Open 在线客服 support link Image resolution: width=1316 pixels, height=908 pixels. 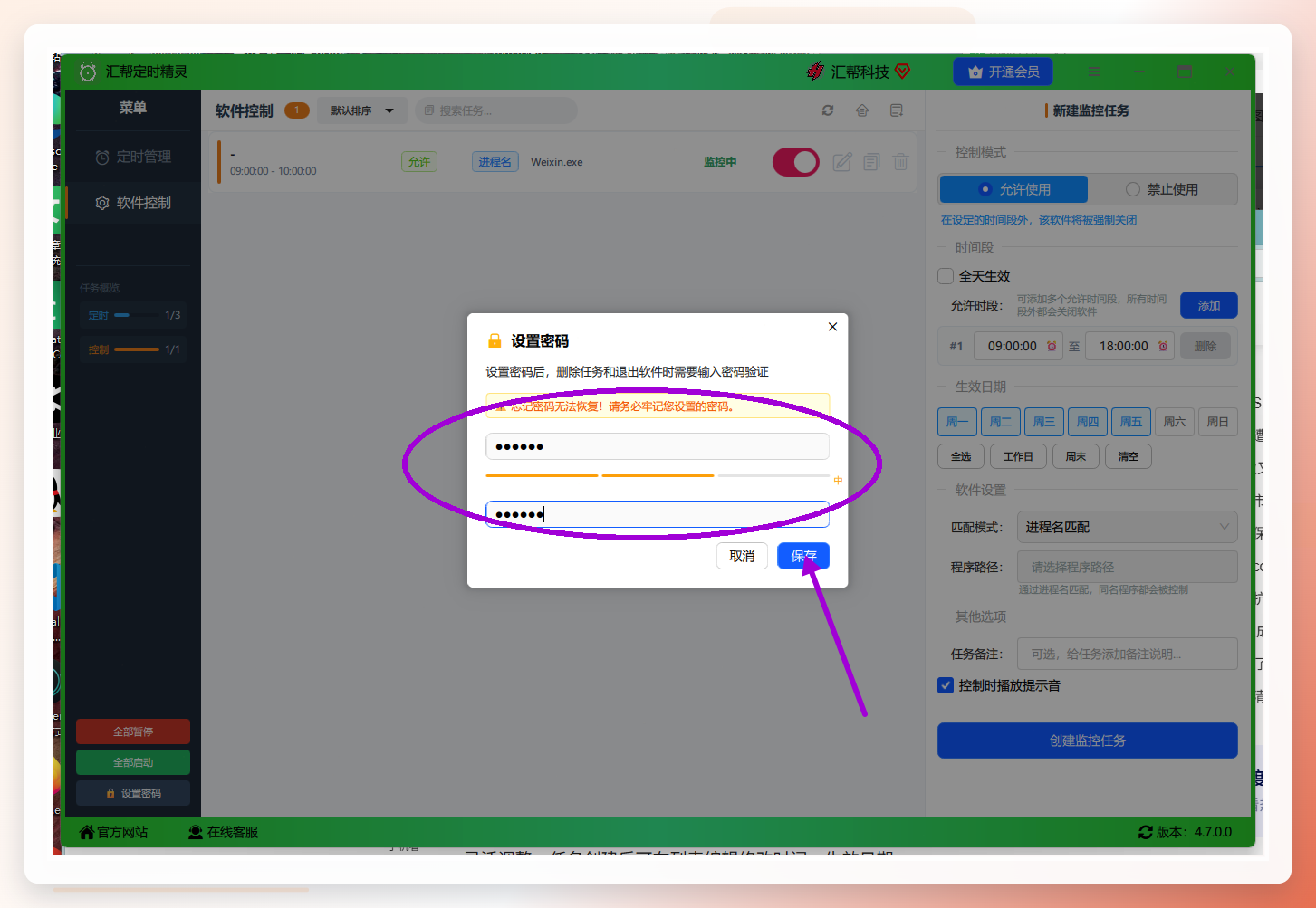[x=223, y=832]
